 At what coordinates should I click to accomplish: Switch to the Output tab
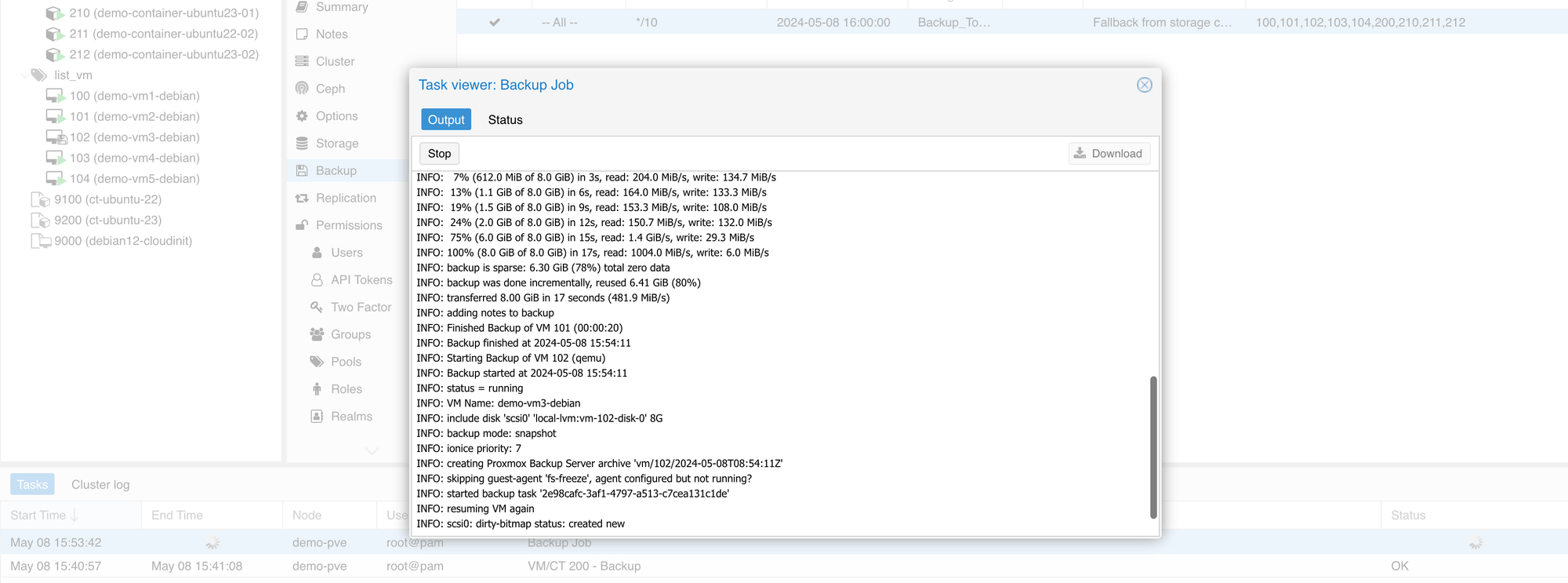(x=446, y=120)
